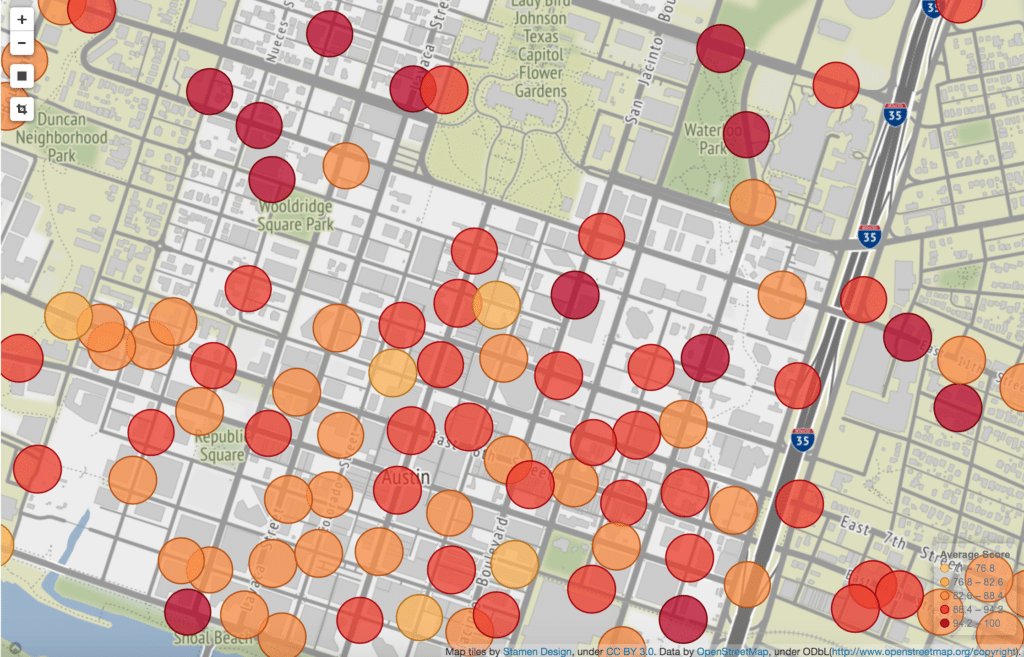Click the Republic Square map label
The height and width of the screenshot is (657, 1024).
point(220,445)
